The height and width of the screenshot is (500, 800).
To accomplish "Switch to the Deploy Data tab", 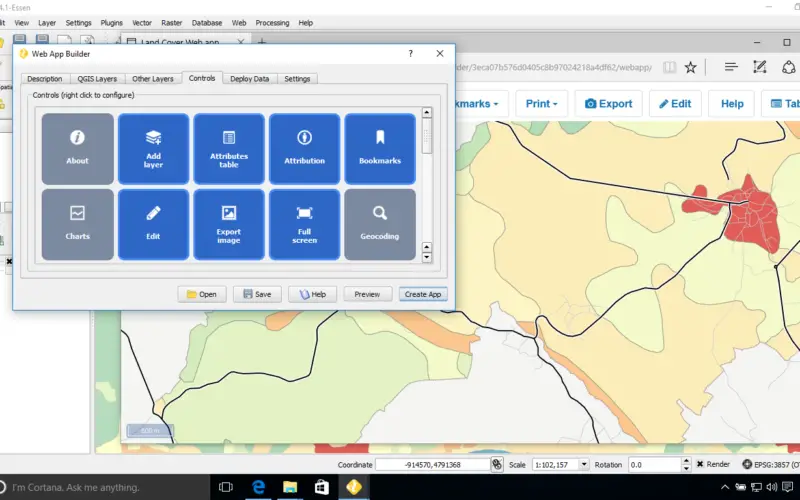I will (x=249, y=79).
